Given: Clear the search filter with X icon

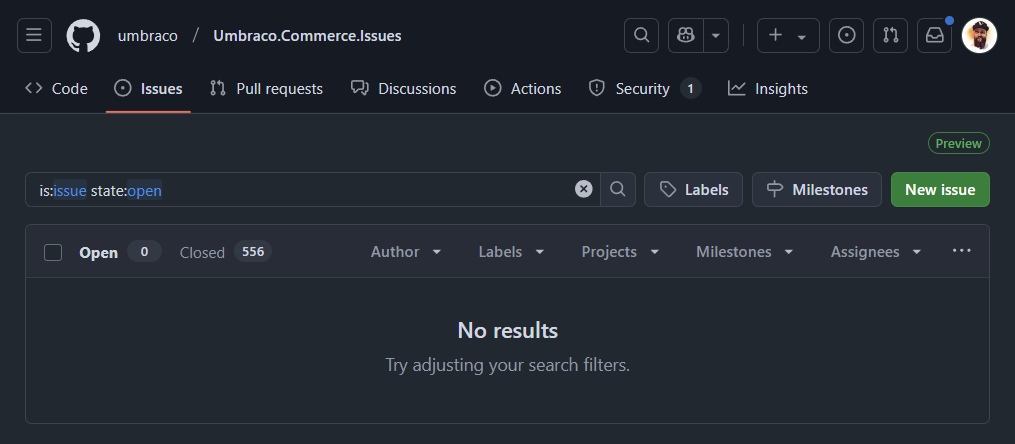Looking at the screenshot, I should point(584,189).
